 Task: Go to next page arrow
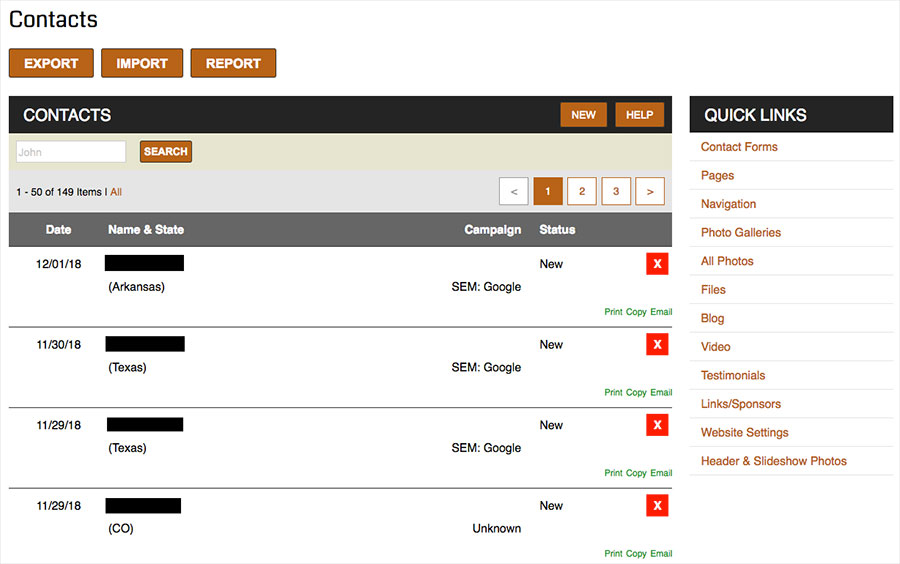650,191
